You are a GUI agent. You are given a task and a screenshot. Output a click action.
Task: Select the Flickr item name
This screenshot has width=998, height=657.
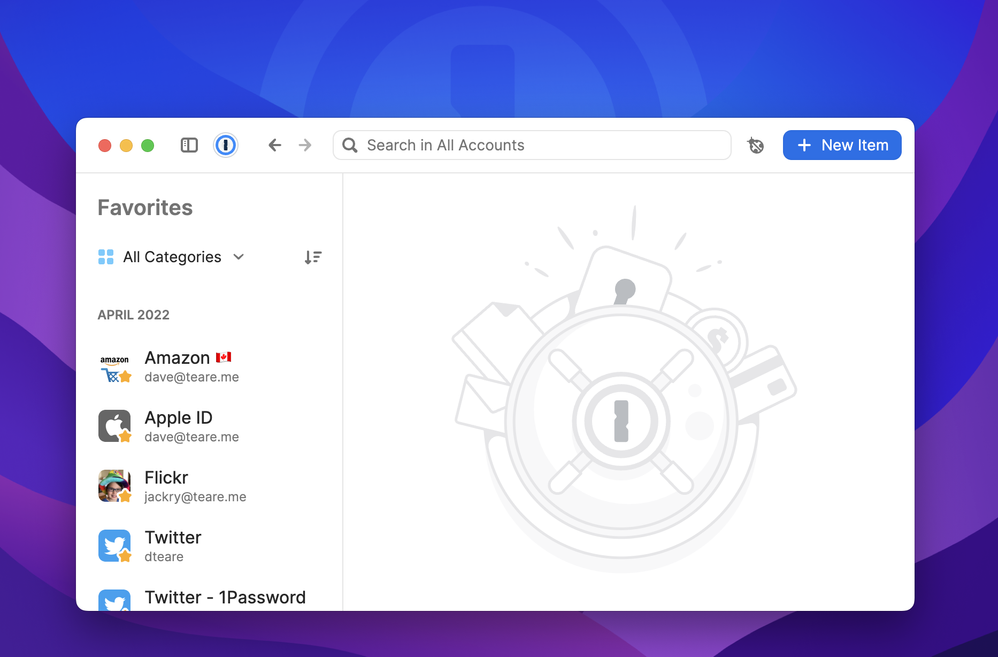[x=166, y=477]
